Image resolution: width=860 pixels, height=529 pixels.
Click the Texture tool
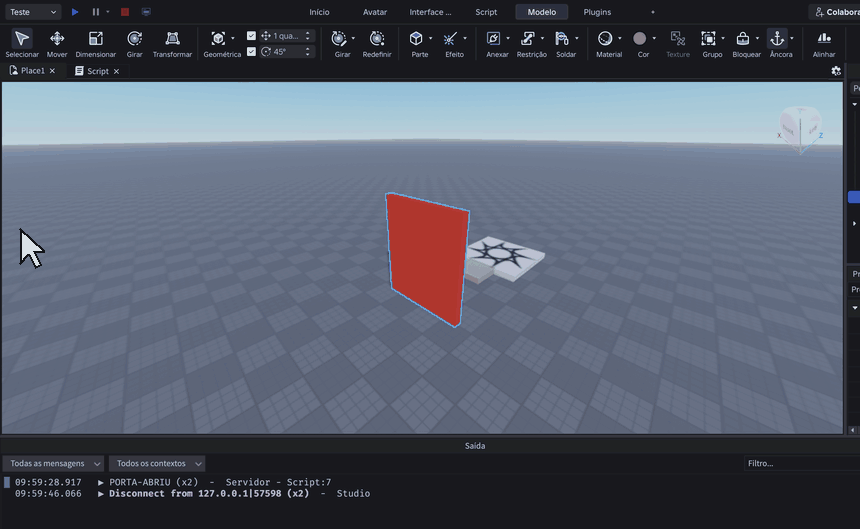pos(678,43)
